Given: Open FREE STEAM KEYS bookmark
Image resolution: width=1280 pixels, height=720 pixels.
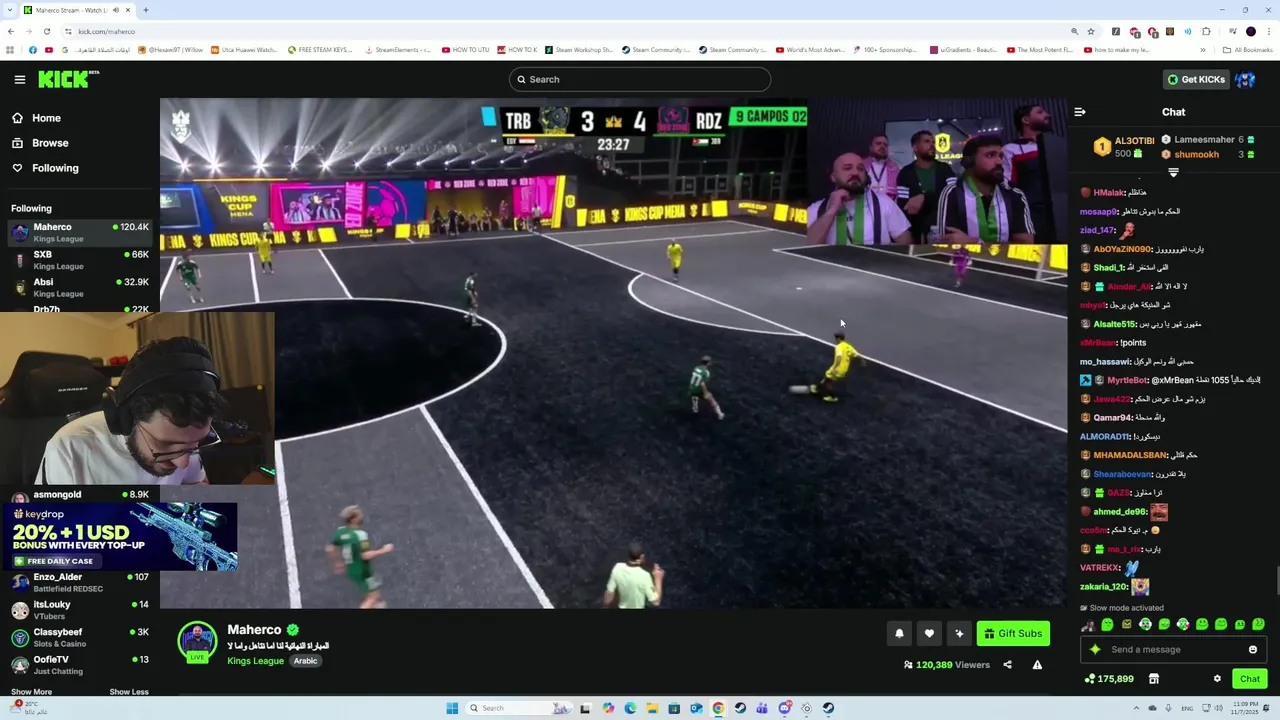Looking at the screenshot, I should point(320,49).
